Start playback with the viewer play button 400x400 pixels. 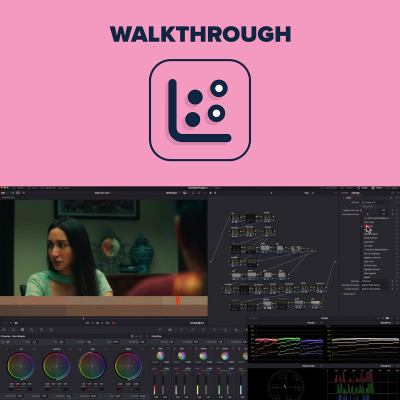tap(102, 323)
